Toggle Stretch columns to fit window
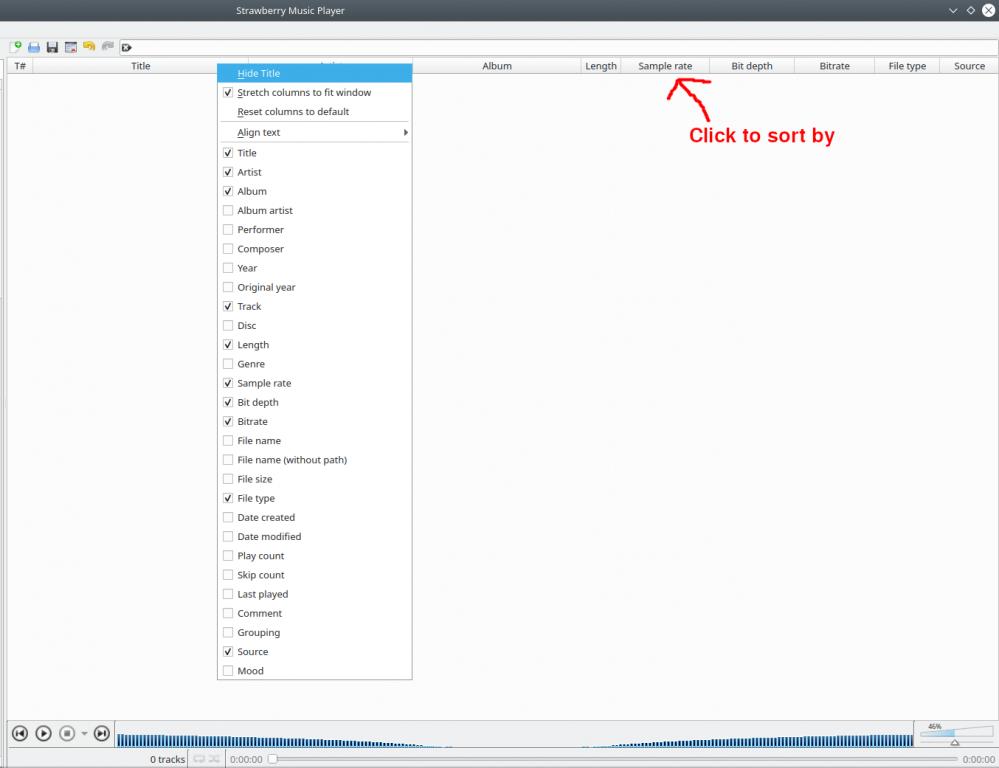 pos(315,92)
